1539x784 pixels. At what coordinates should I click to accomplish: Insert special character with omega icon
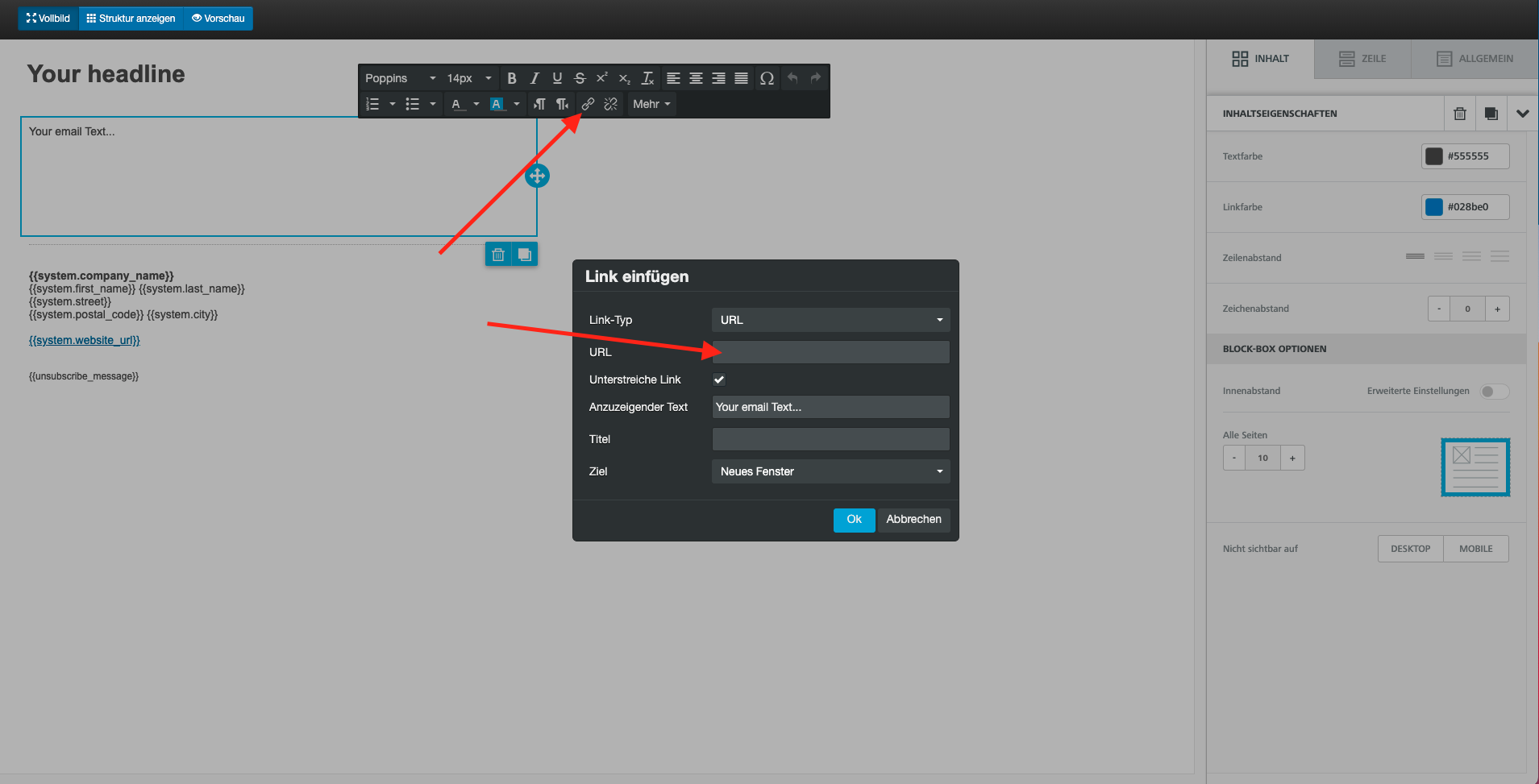pyautogui.click(x=767, y=78)
